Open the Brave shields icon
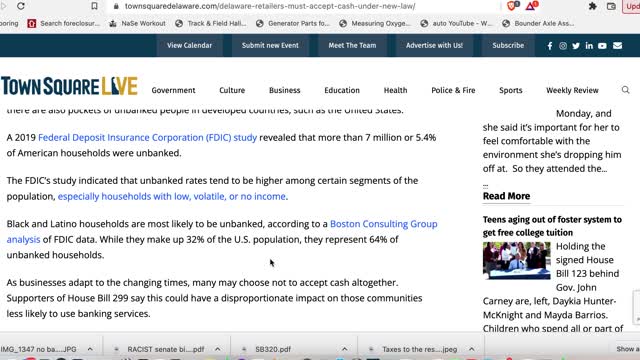 click(512, 6)
